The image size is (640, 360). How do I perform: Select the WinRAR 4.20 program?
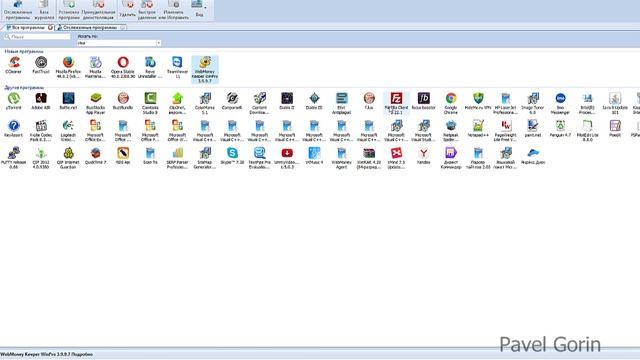pyautogui.click(x=369, y=158)
